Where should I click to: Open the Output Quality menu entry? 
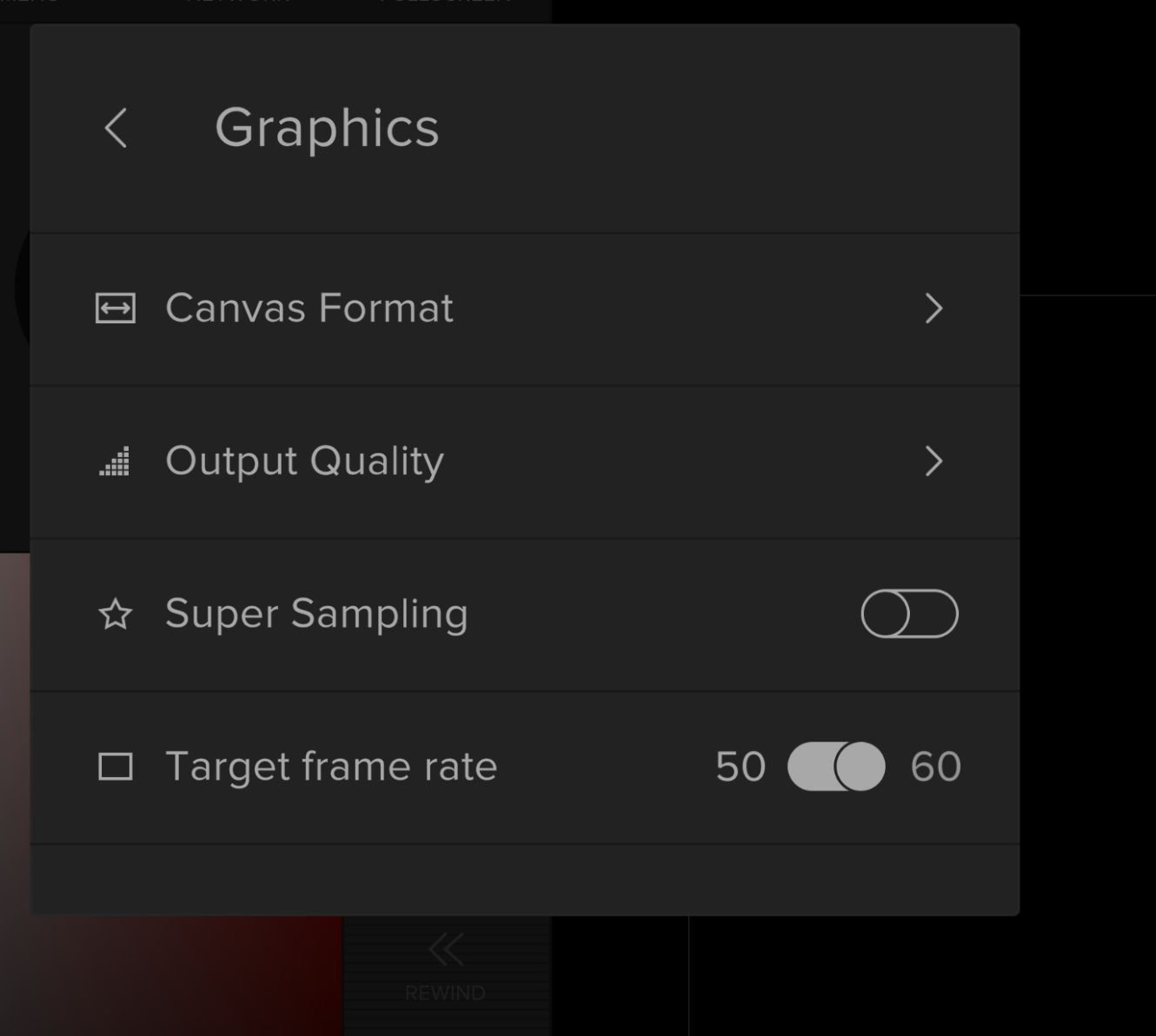point(304,462)
